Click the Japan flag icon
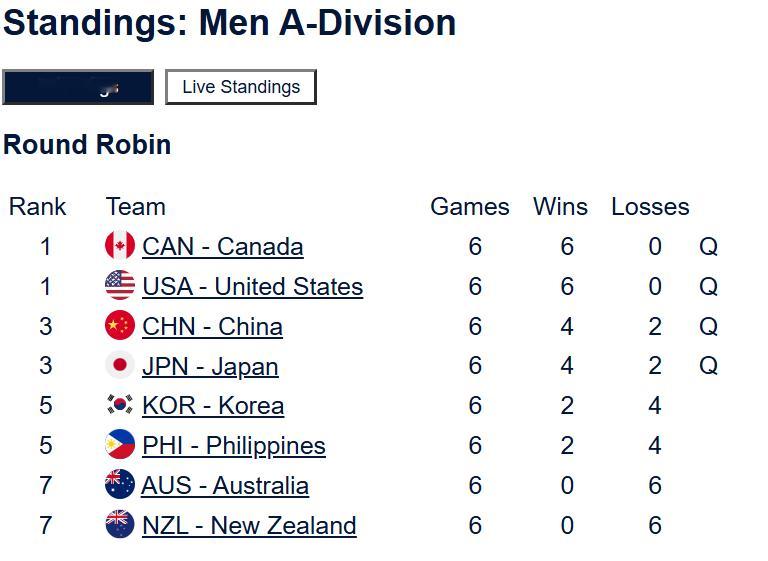This screenshot has height=561, width=768. tap(120, 366)
